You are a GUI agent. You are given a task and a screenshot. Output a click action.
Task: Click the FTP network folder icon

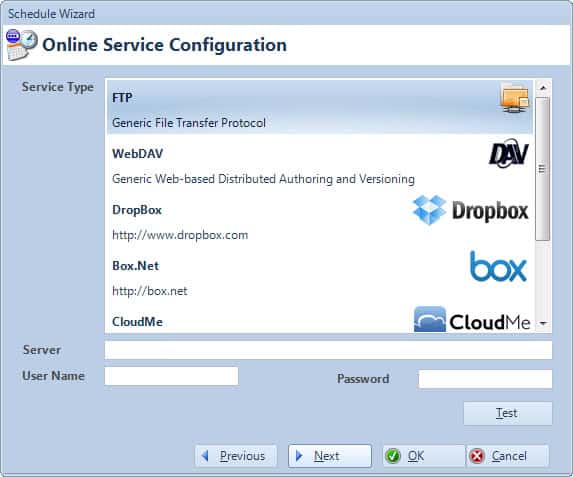point(515,98)
